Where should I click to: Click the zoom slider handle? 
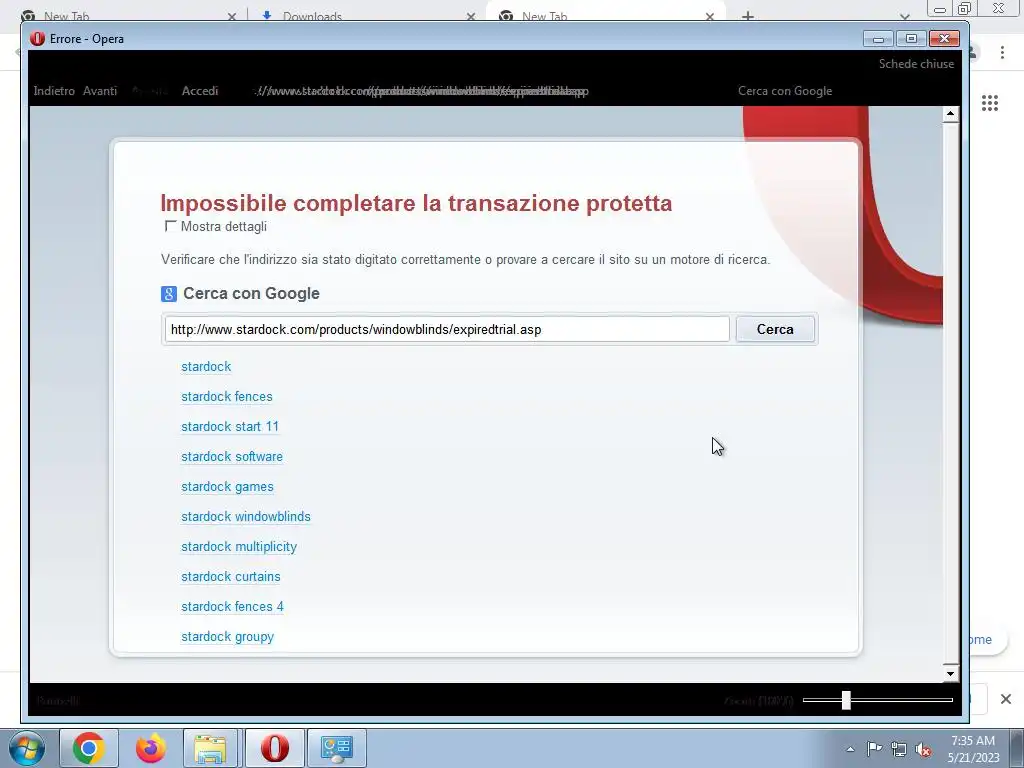[x=846, y=700]
